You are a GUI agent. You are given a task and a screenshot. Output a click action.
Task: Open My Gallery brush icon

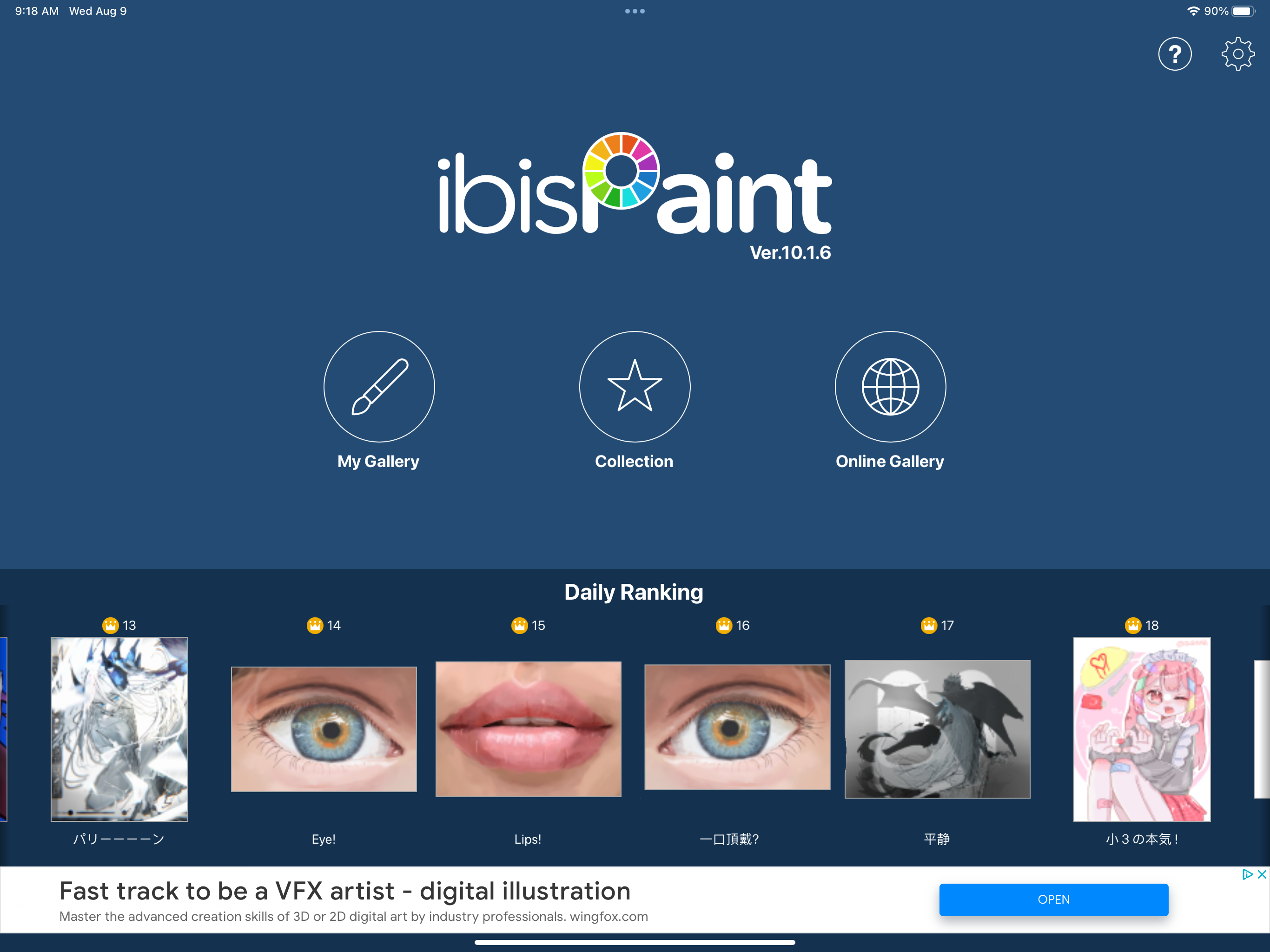[379, 386]
